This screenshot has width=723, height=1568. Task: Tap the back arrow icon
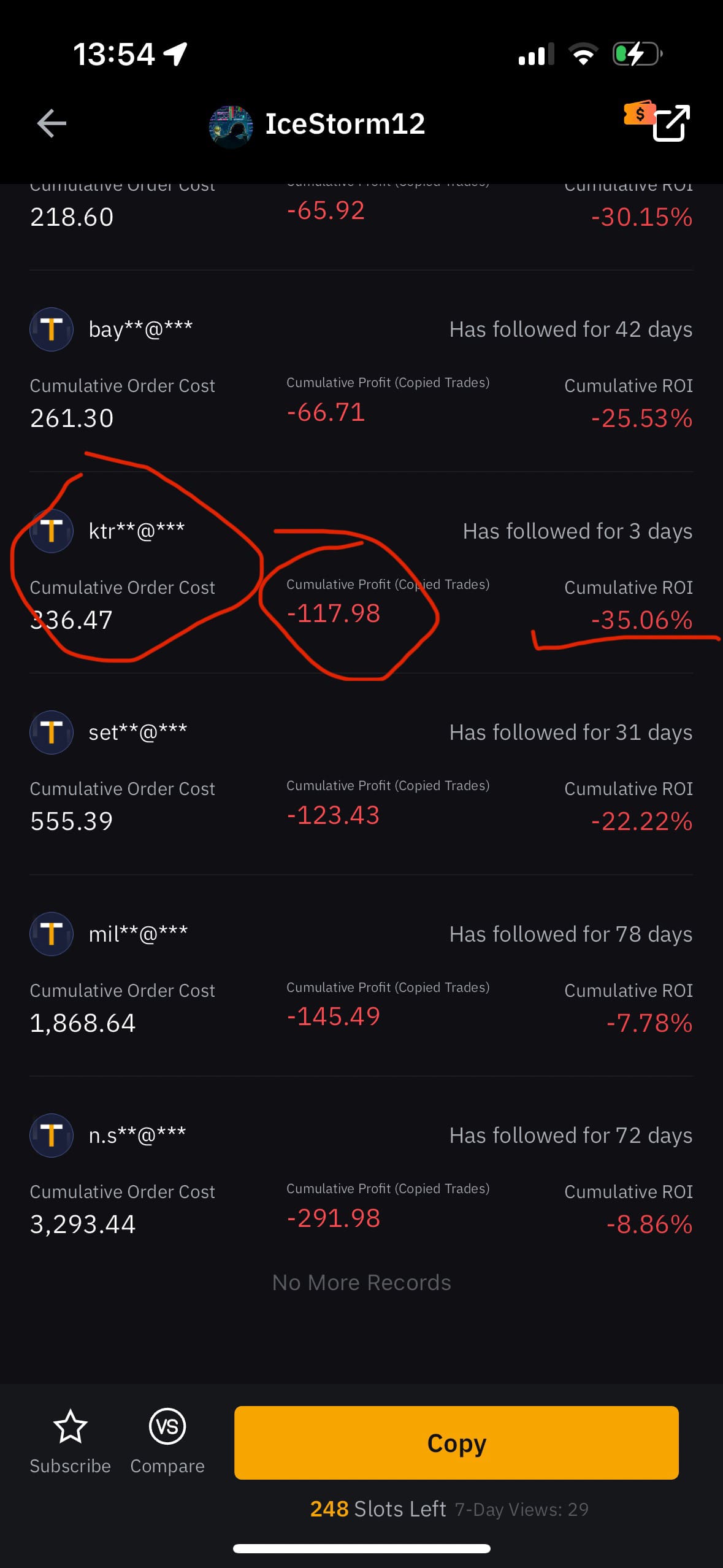click(x=52, y=123)
